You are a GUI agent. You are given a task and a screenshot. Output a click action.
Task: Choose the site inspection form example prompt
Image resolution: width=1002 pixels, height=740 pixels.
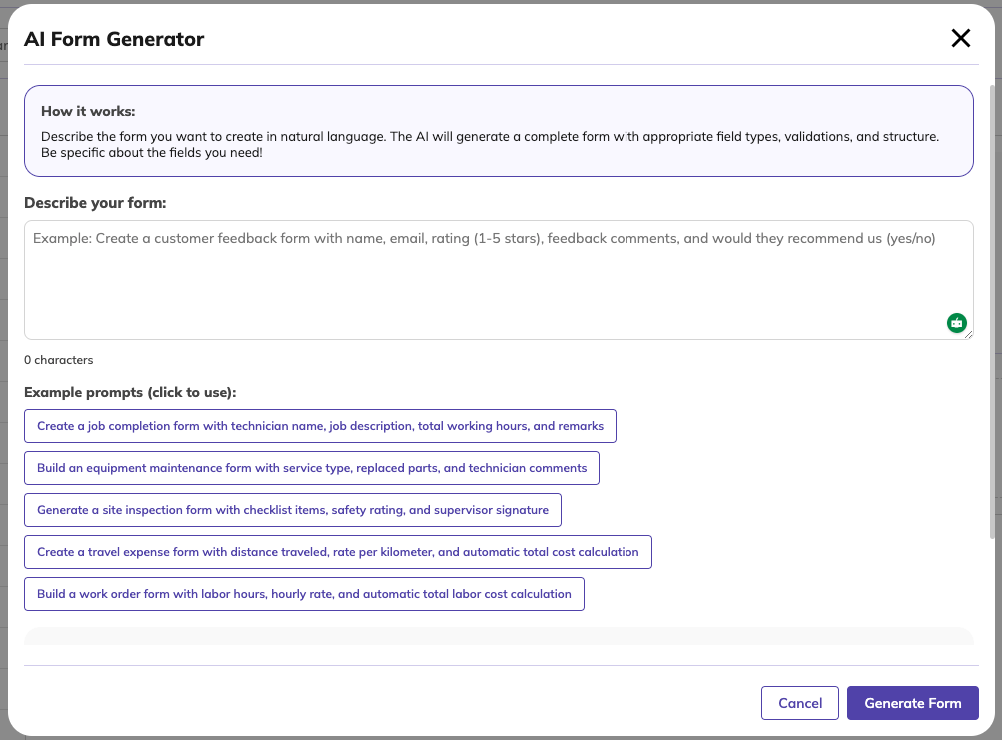coord(293,510)
